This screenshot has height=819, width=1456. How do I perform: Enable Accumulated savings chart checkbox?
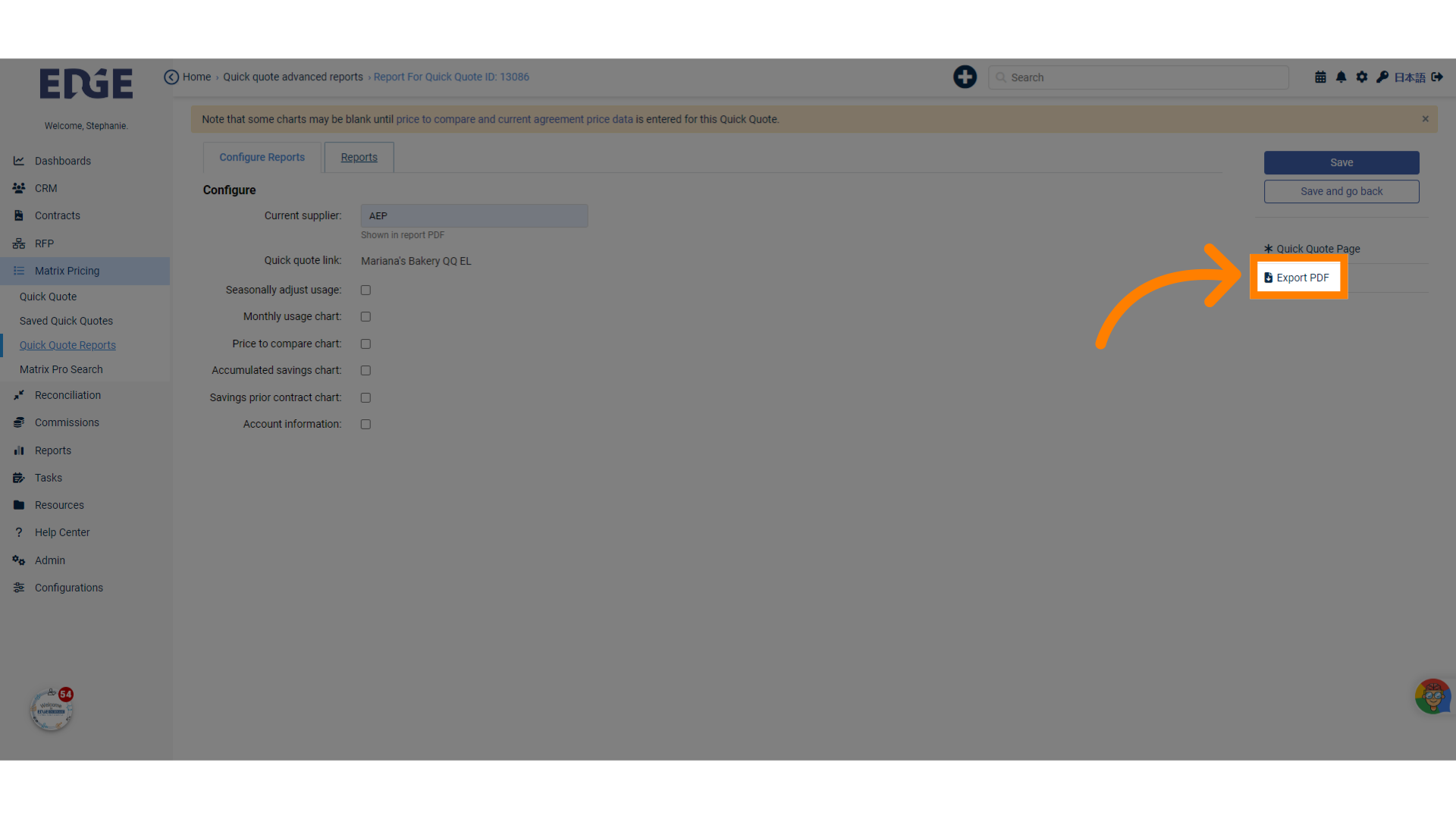tap(366, 370)
